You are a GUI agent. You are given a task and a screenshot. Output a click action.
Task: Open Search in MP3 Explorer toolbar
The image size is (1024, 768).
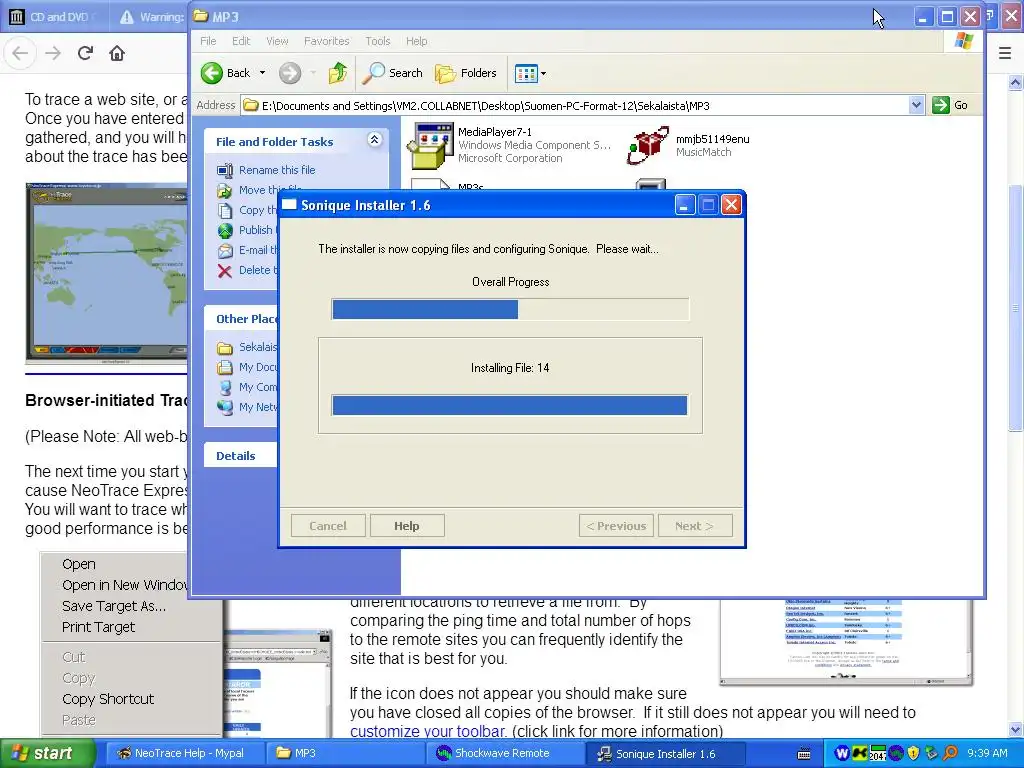pyautogui.click(x=392, y=73)
